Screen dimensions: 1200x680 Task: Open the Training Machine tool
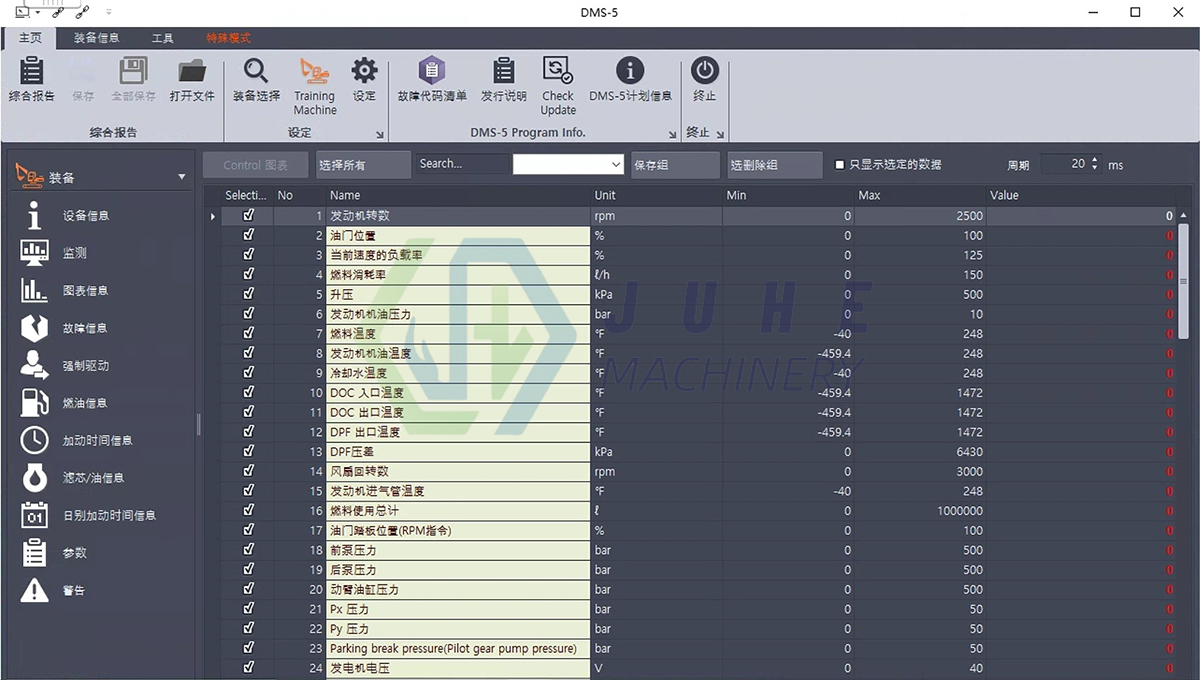pos(314,82)
